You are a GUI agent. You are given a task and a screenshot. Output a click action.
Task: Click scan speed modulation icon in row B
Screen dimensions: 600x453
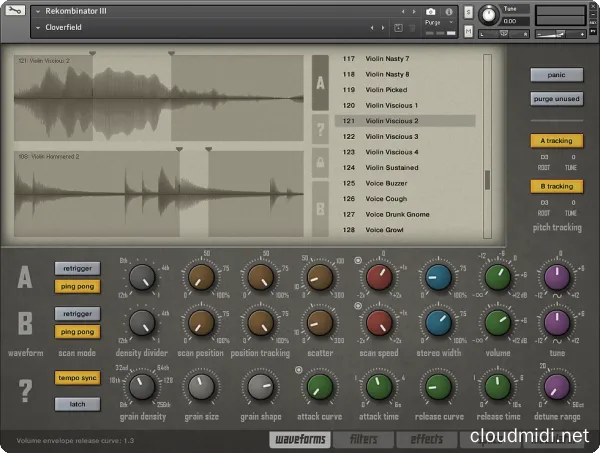click(x=358, y=306)
